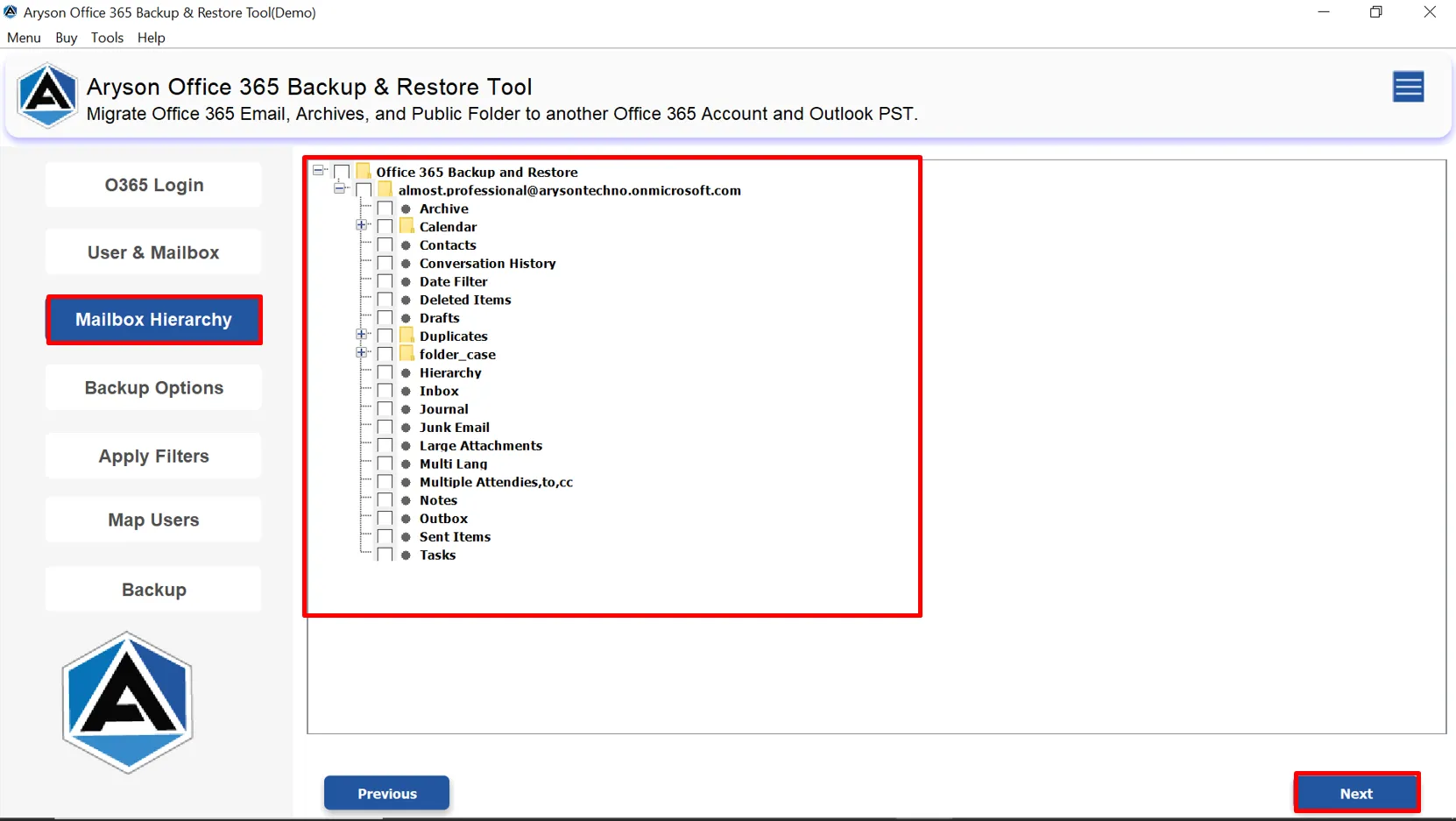Go back with the Previous button

click(x=386, y=793)
